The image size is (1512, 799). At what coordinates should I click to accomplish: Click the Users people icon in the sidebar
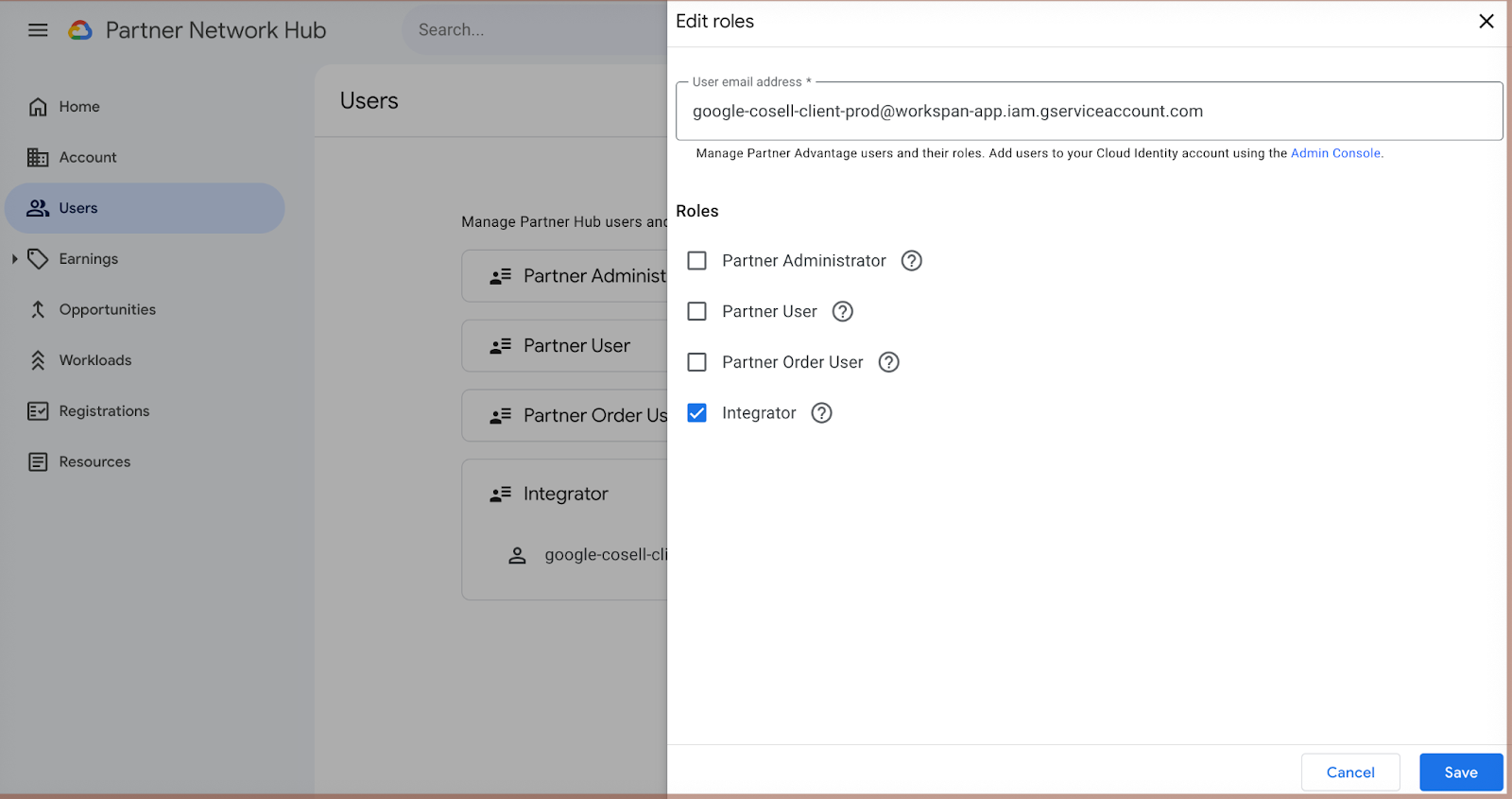[x=38, y=208]
